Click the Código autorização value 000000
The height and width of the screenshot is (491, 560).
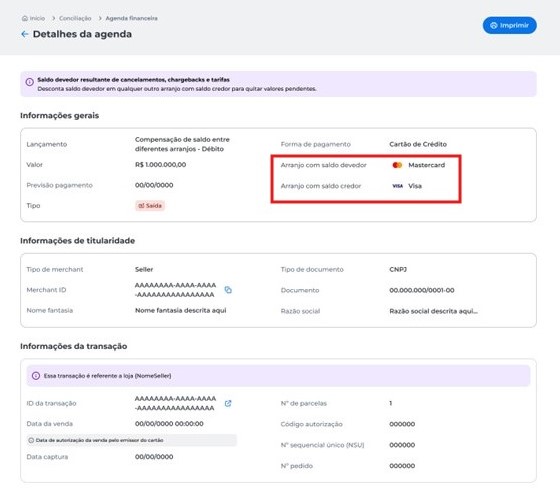(x=402, y=424)
